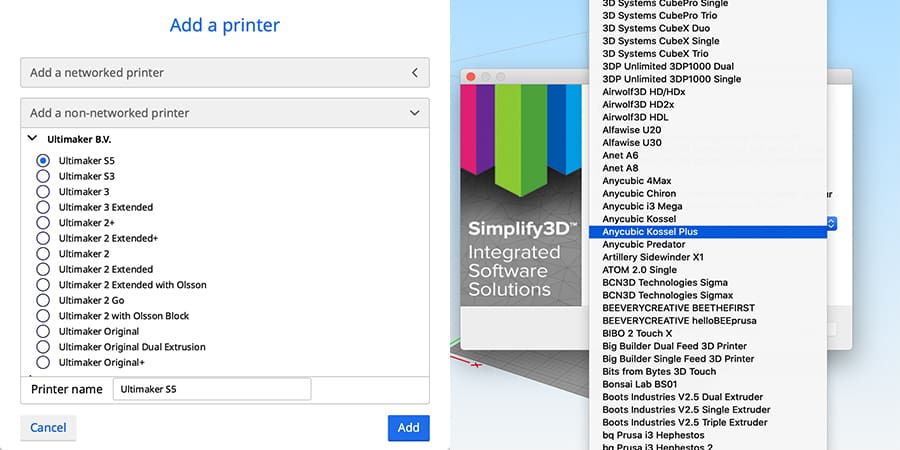Choose Anycubic Chiron from list

point(708,193)
